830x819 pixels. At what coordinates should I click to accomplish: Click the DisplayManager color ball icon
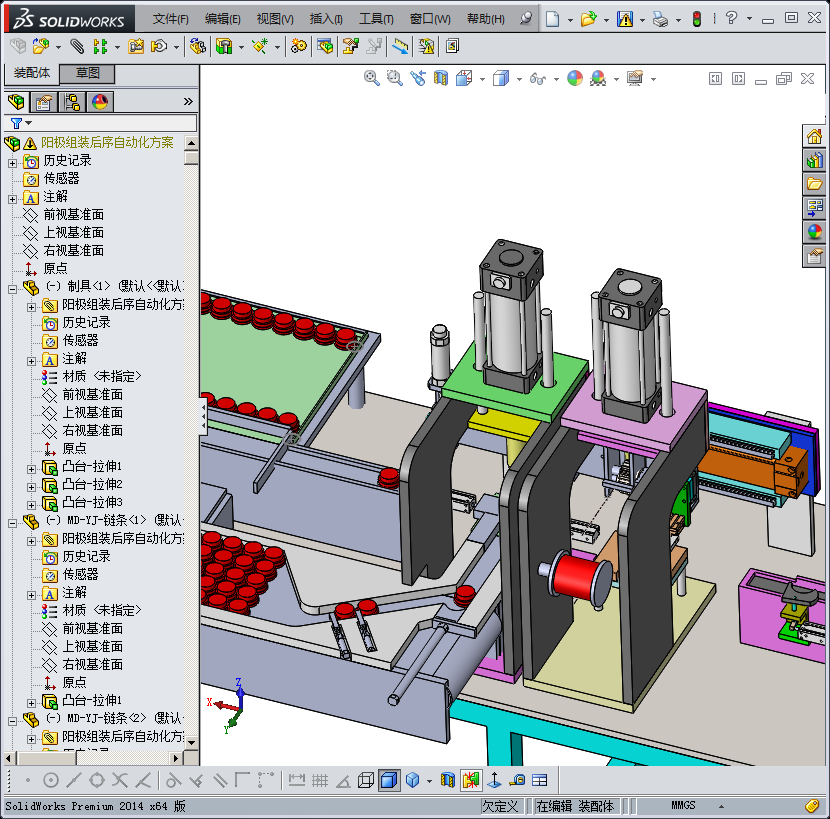coord(99,102)
